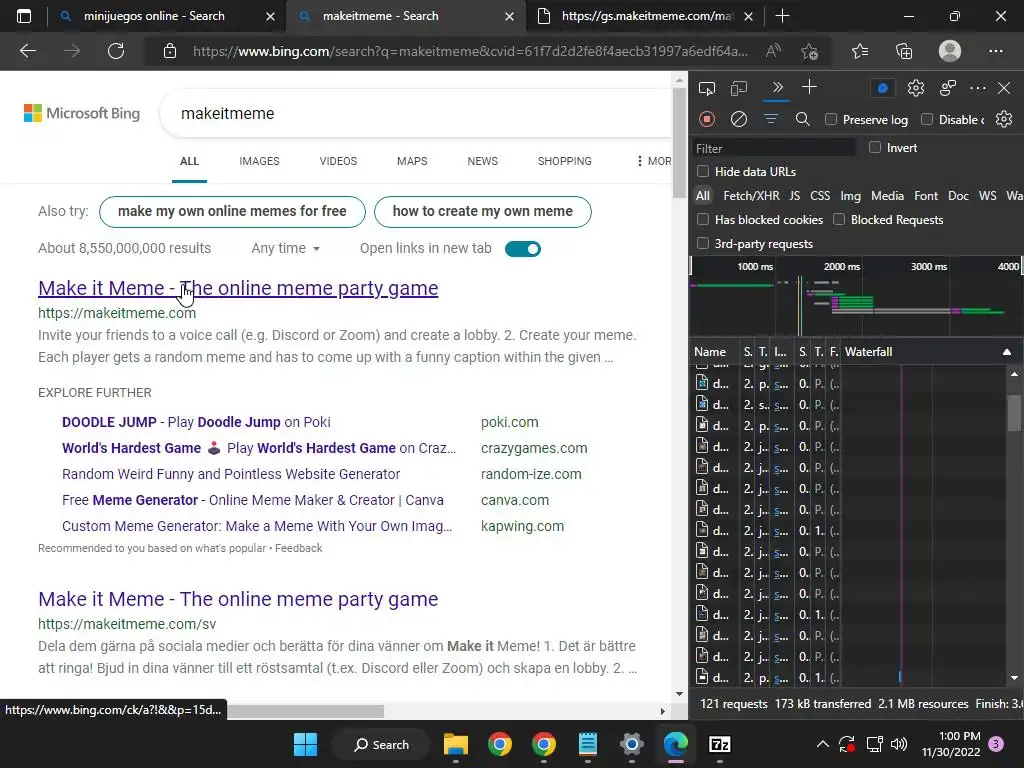Filter network requests by JS
Viewport: 1024px width, 768px height.
pyautogui.click(x=794, y=196)
